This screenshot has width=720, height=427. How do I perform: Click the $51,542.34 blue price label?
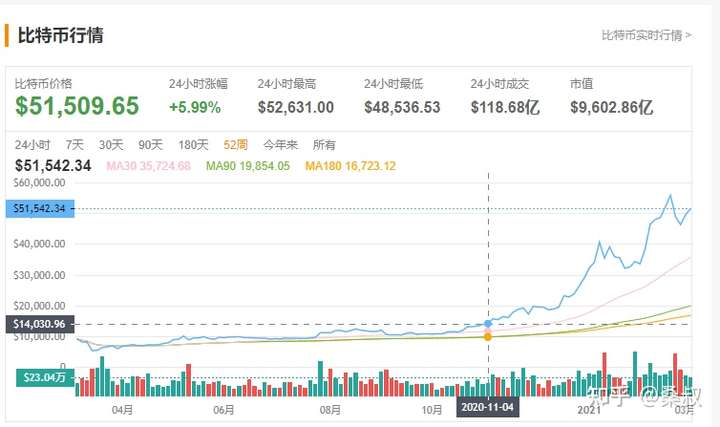40,209
